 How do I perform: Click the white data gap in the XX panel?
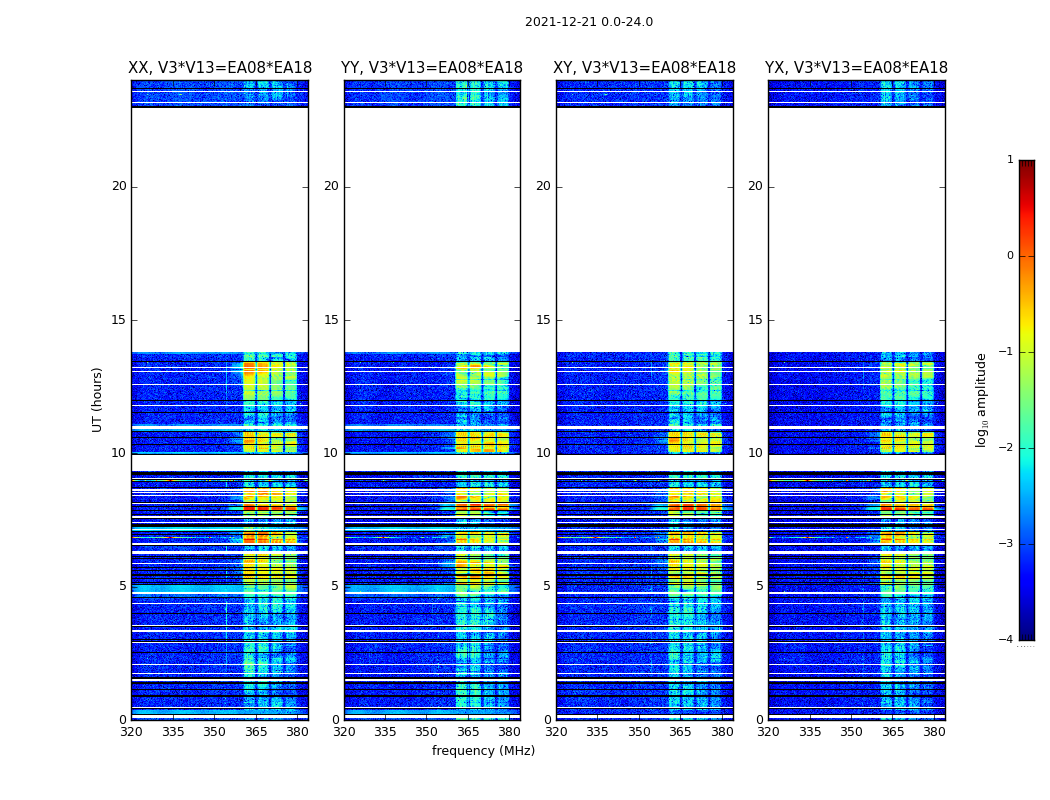click(220, 229)
